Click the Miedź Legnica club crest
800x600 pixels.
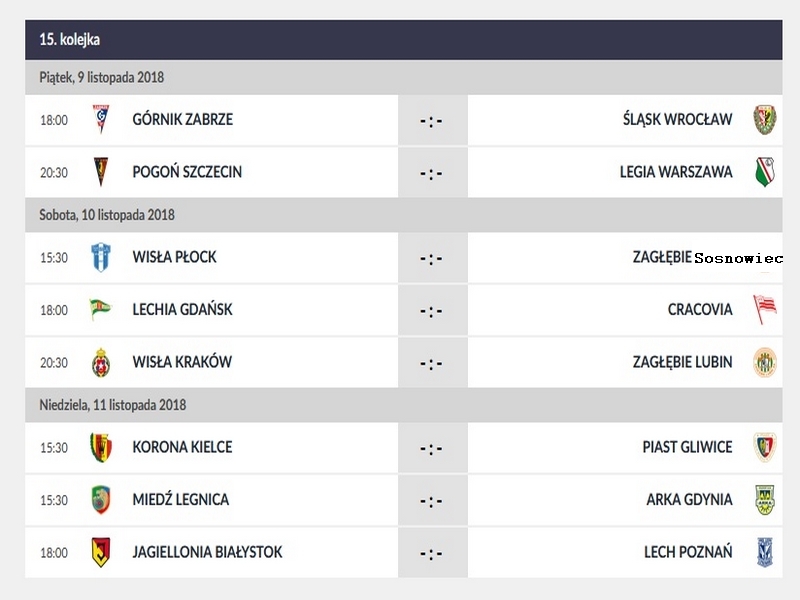[101, 499]
